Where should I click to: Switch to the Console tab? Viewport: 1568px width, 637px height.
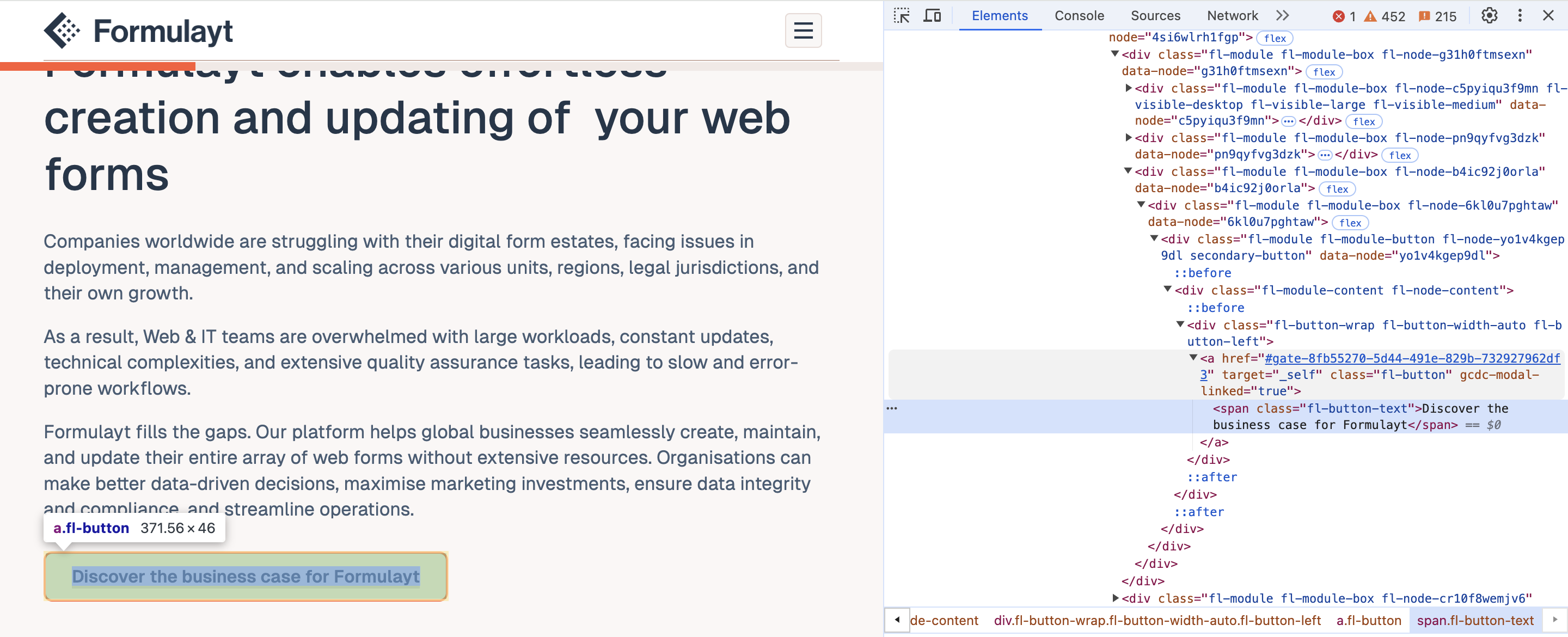tap(1079, 16)
